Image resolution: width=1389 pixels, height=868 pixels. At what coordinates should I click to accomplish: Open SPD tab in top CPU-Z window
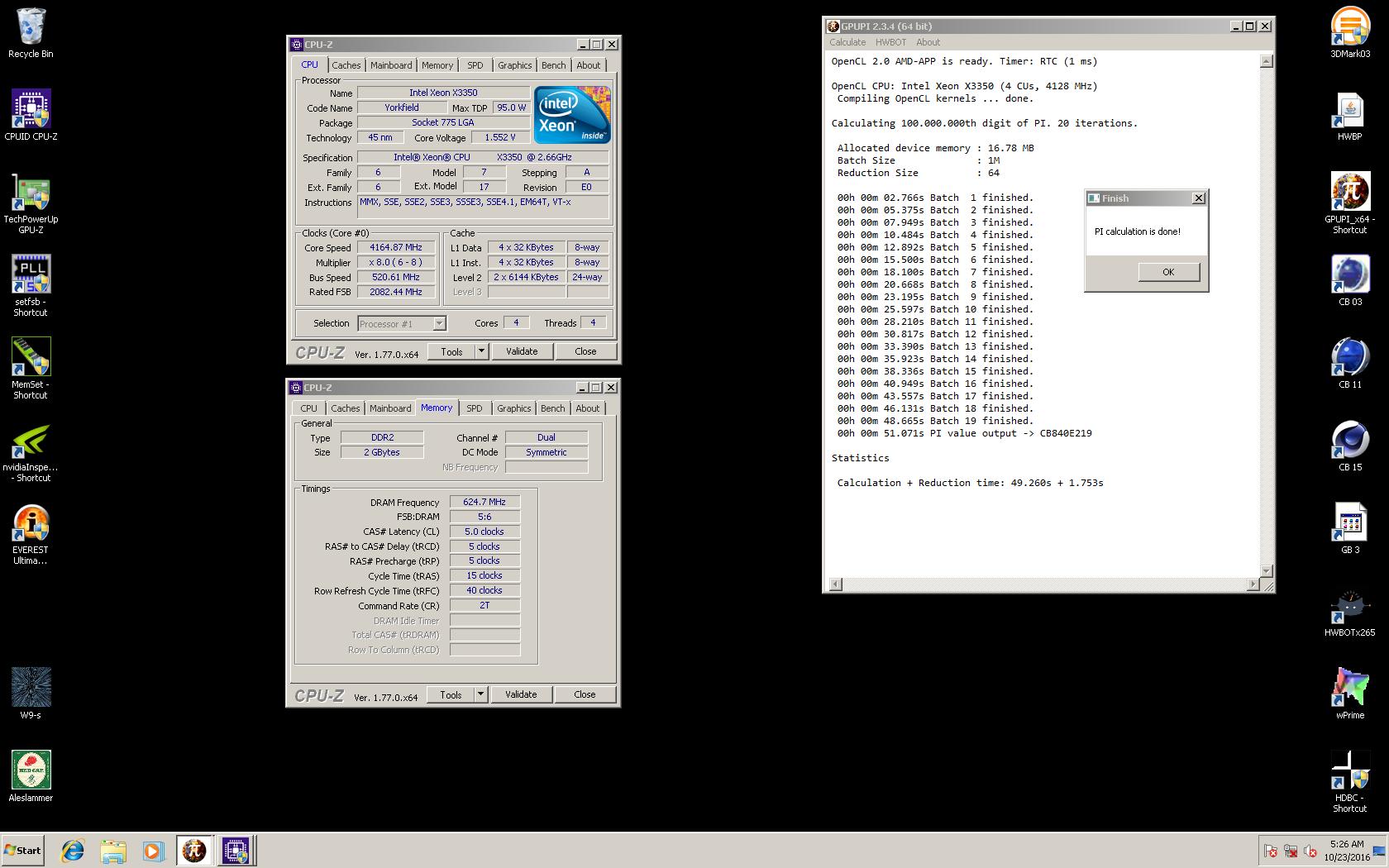475,65
